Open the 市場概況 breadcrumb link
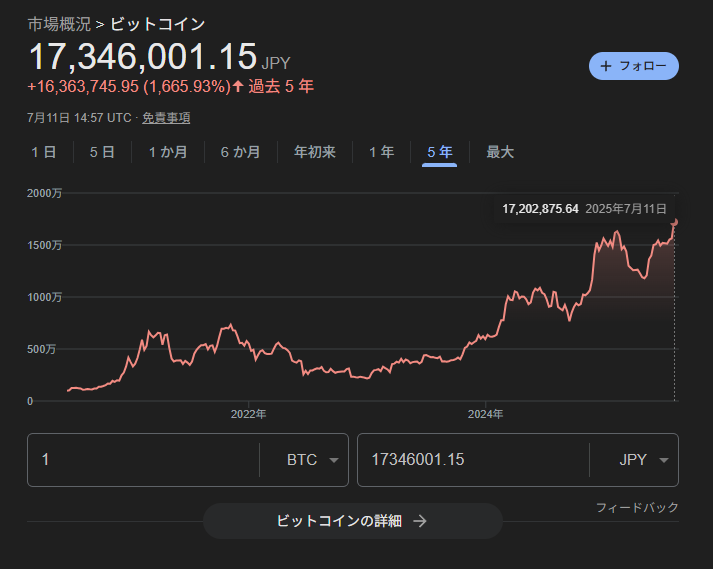Screen dimensions: 713x569 point(59,25)
